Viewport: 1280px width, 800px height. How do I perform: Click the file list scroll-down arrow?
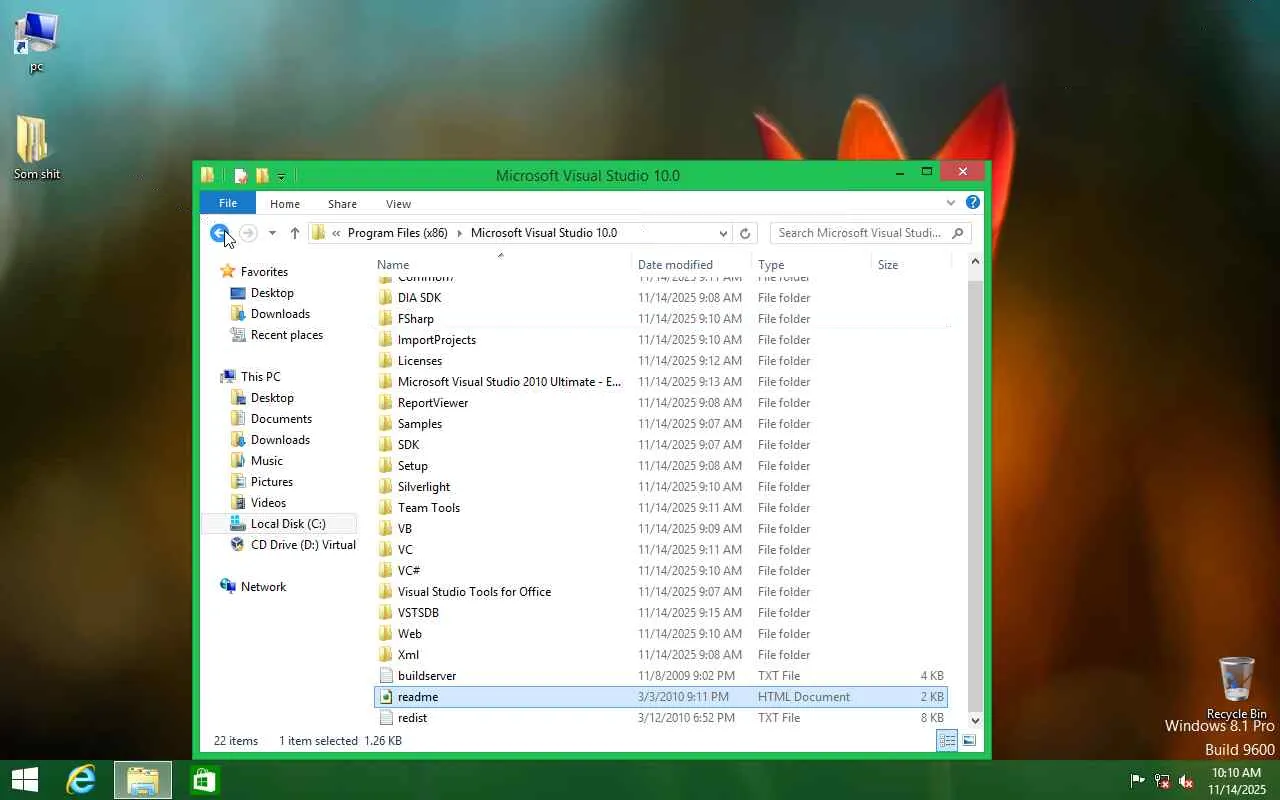pyautogui.click(x=975, y=720)
